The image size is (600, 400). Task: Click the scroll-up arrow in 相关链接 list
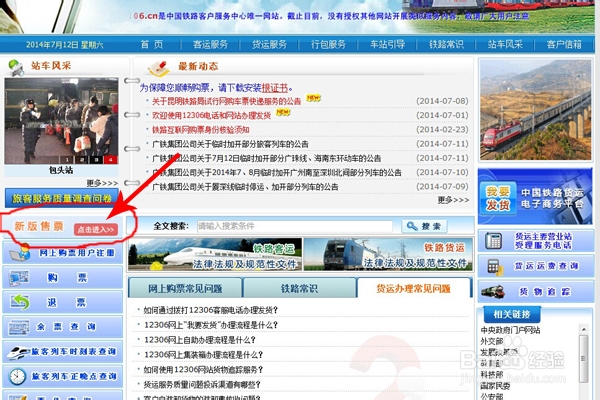[x=584, y=329]
